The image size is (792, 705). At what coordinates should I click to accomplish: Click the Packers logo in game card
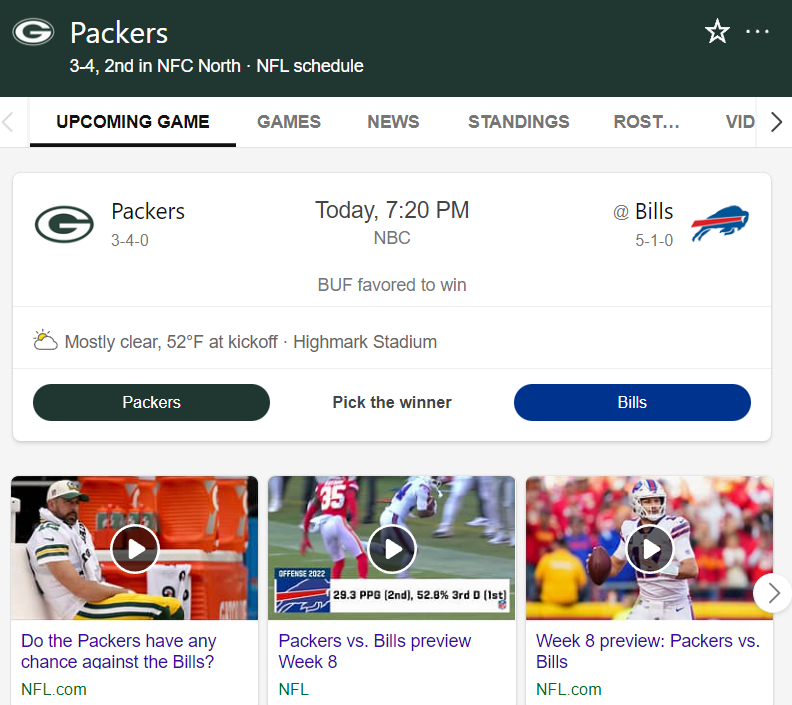[64, 224]
